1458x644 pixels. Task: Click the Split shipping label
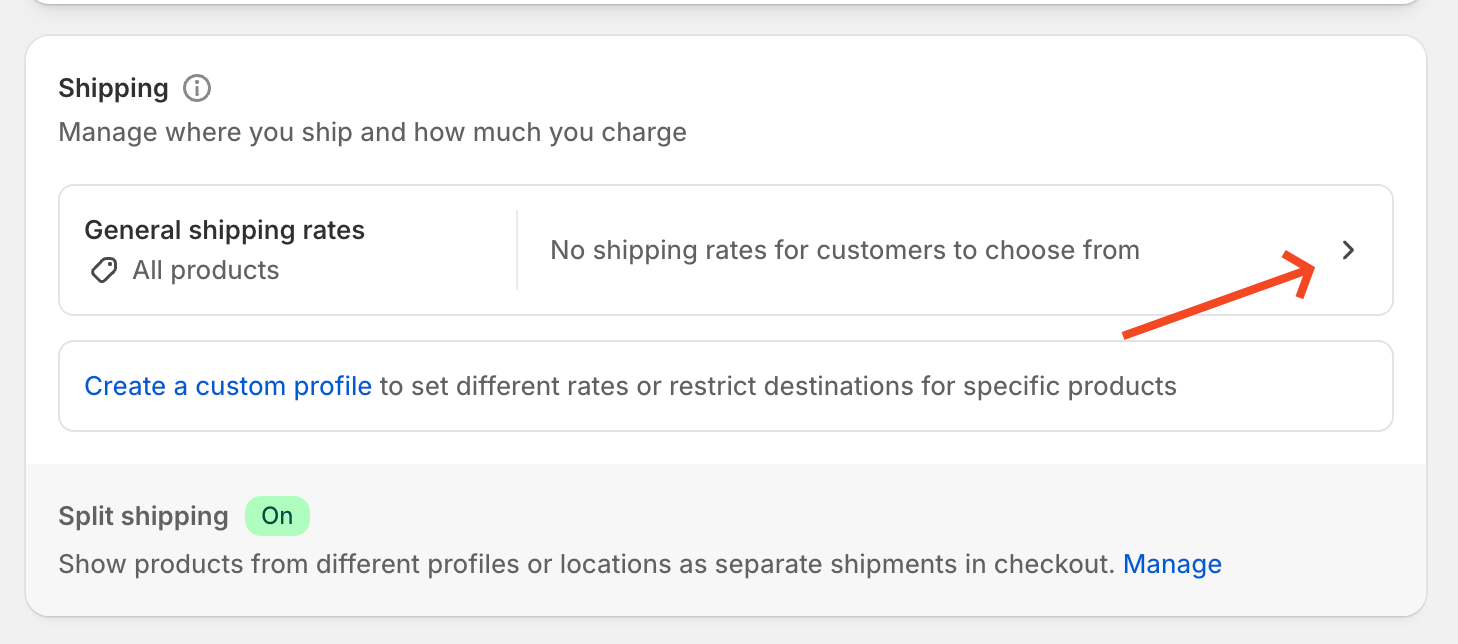(143, 516)
